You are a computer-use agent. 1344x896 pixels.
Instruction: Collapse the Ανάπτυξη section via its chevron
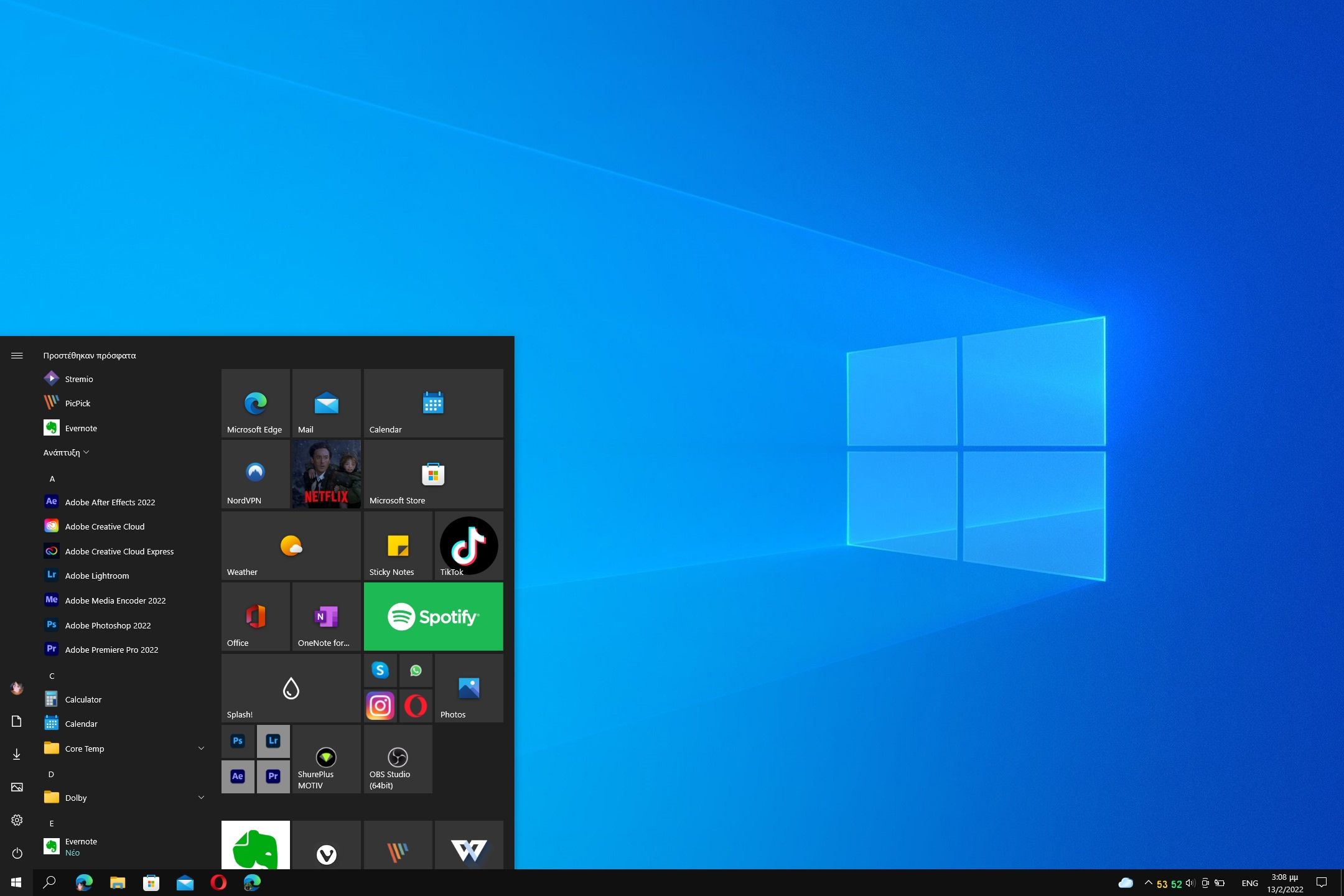86,452
